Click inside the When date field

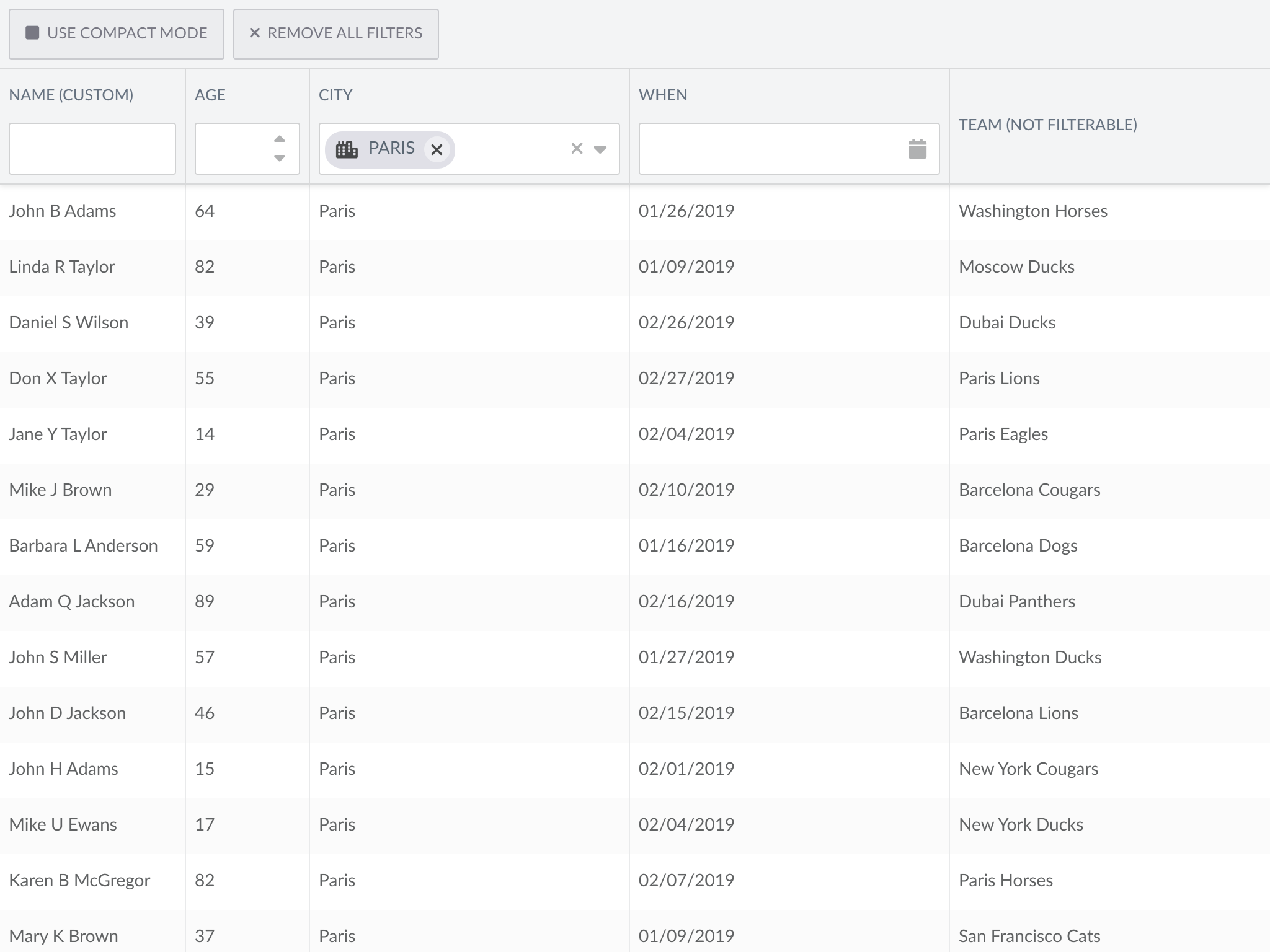click(x=769, y=149)
